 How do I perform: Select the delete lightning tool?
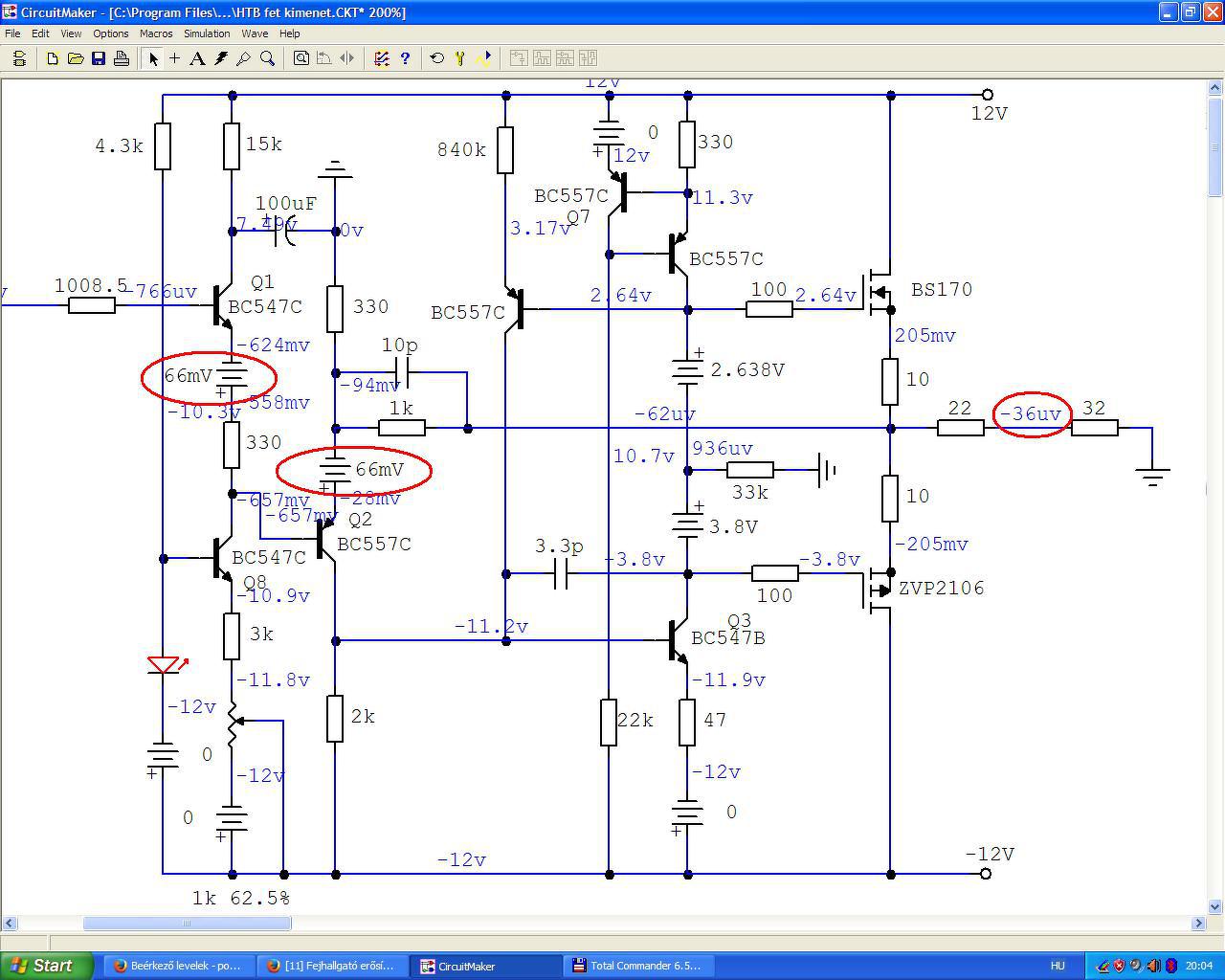click(x=221, y=58)
